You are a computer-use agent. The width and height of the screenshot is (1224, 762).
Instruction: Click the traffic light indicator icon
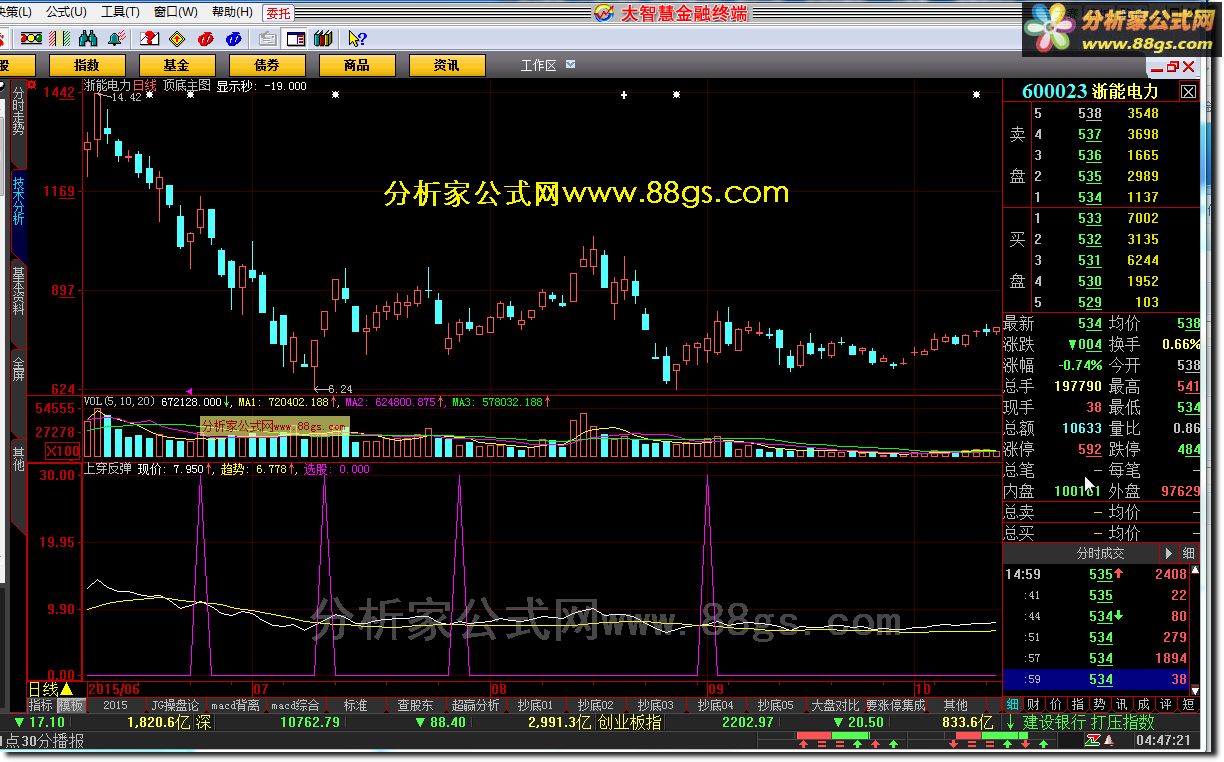pos(31,39)
